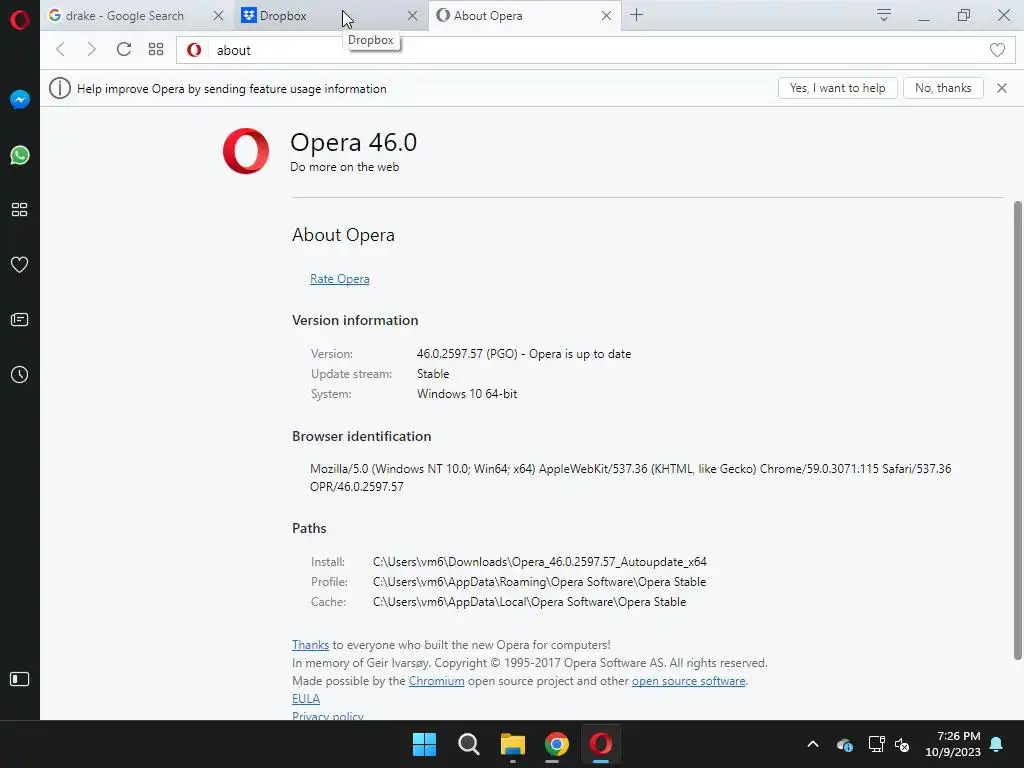The image size is (1024, 768).
Task: Open the notification bell in taskbar
Action: tap(997, 744)
